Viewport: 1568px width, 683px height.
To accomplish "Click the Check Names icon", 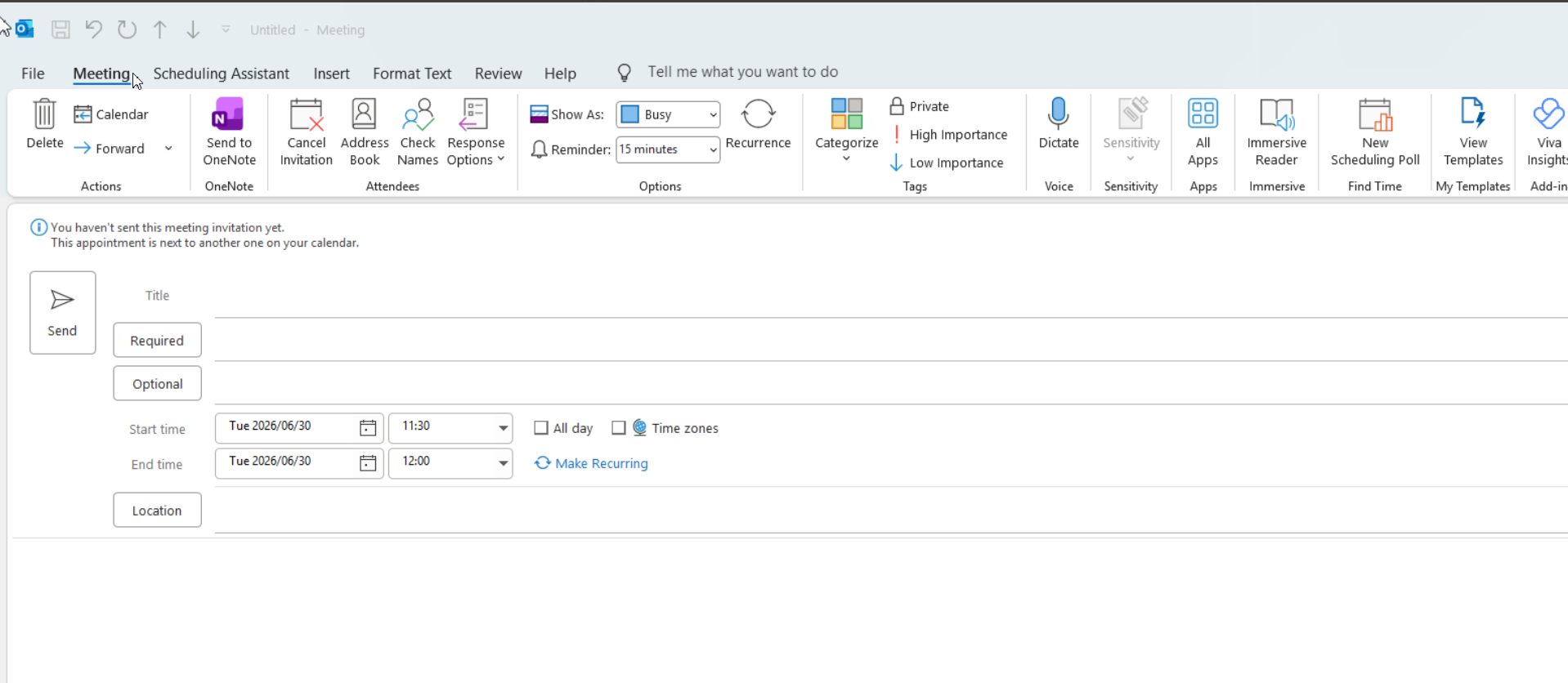I will tap(418, 115).
